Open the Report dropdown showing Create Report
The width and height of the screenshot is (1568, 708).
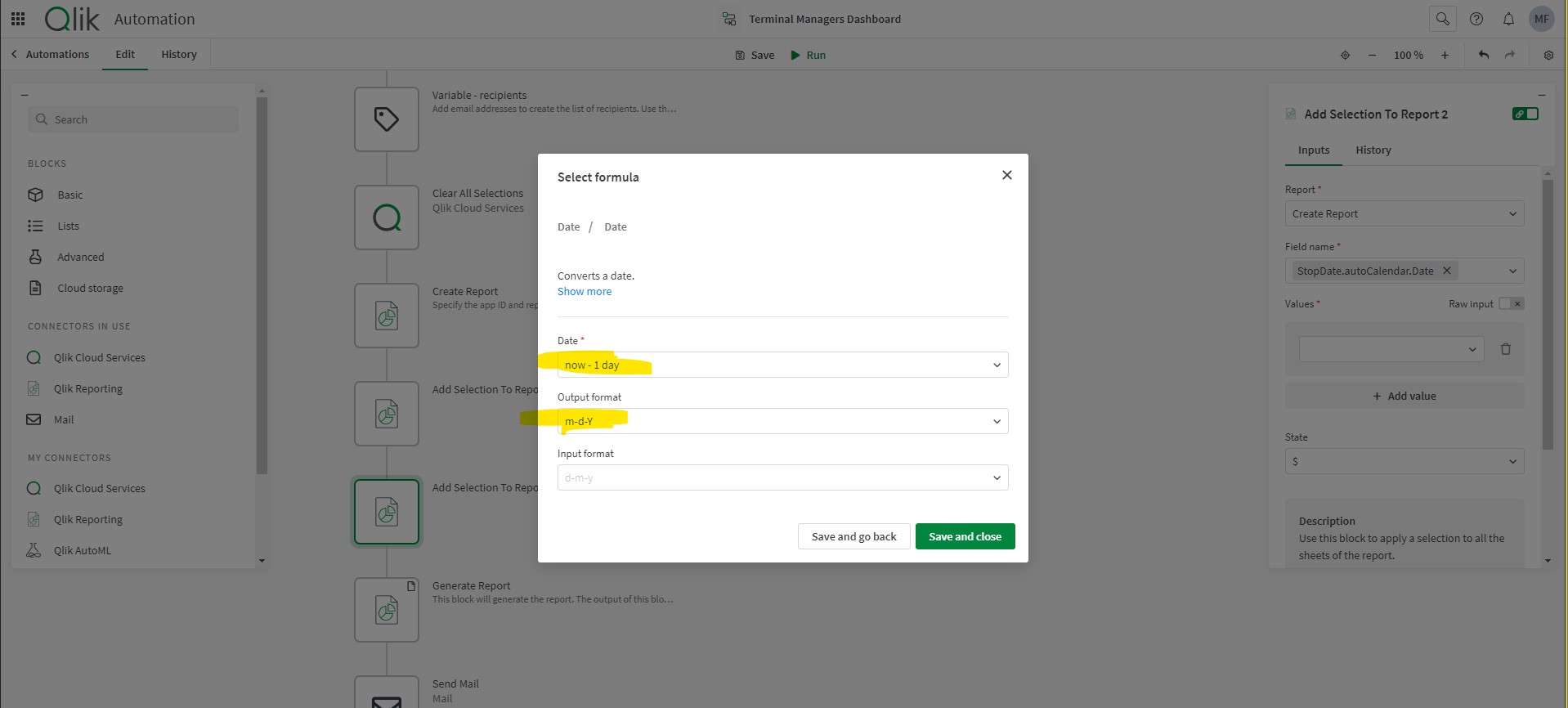tap(1404, 213)
